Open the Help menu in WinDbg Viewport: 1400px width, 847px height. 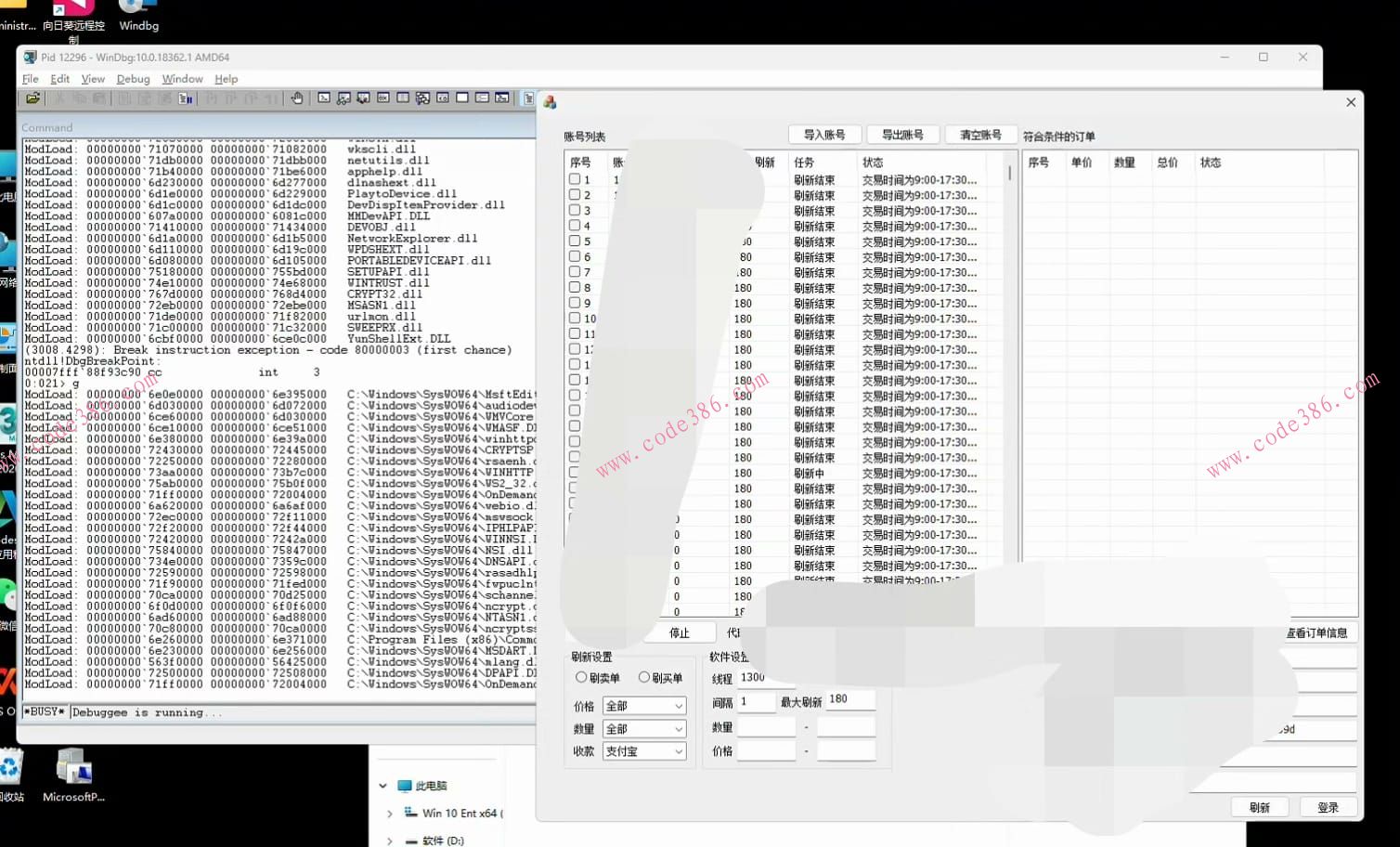(226, 79)
